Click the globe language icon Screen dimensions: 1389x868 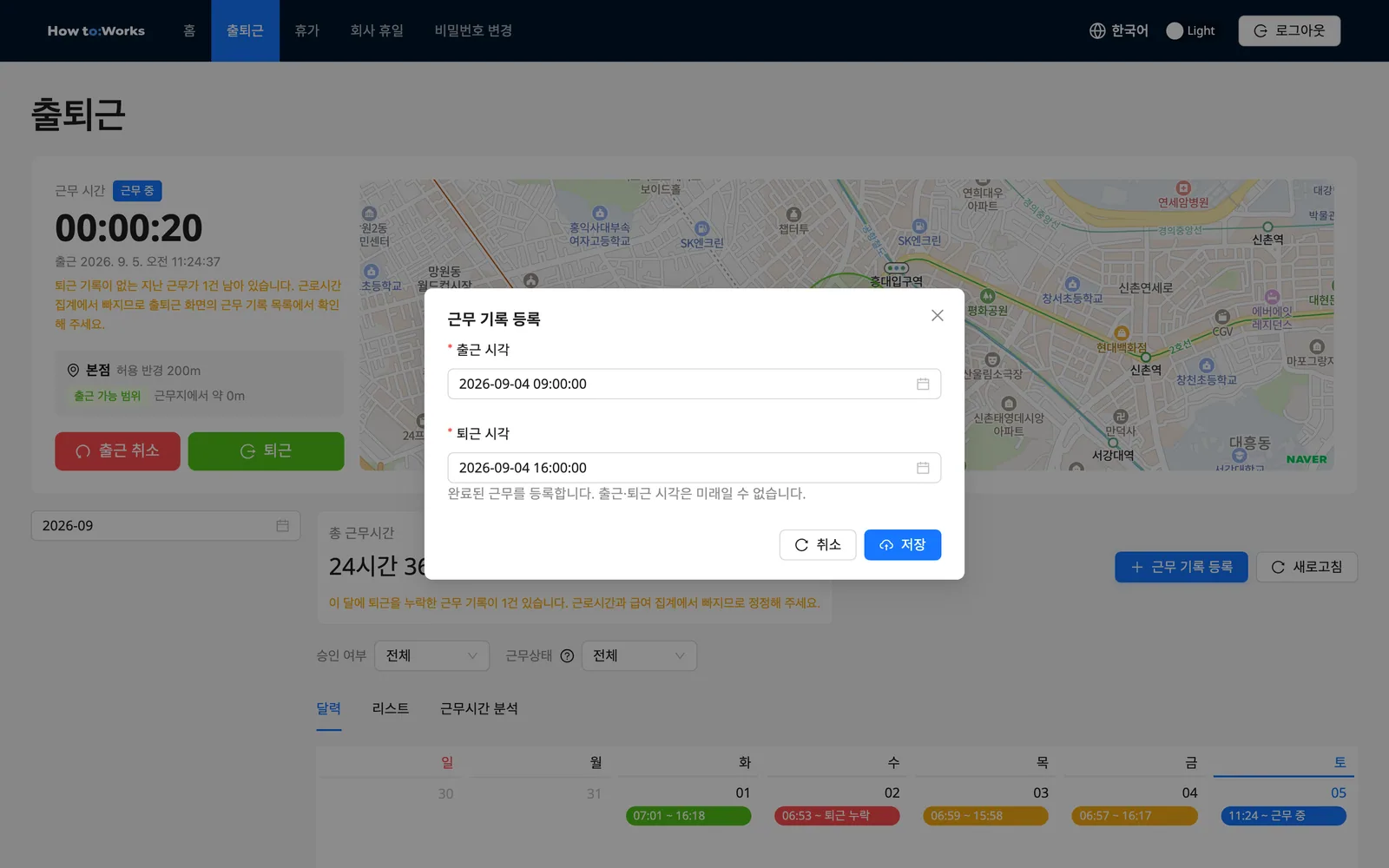pyautogui.click(x=1097, y=31)
